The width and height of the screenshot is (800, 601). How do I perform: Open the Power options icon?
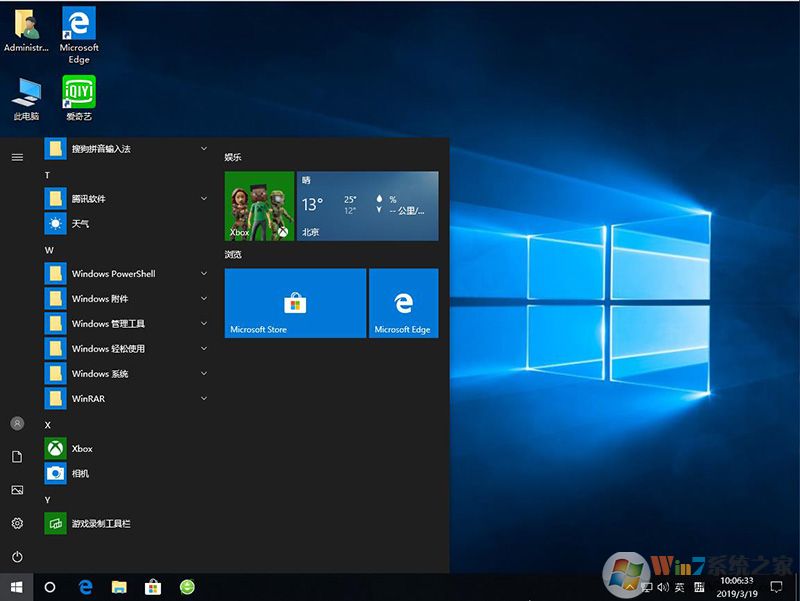(17, 556)
